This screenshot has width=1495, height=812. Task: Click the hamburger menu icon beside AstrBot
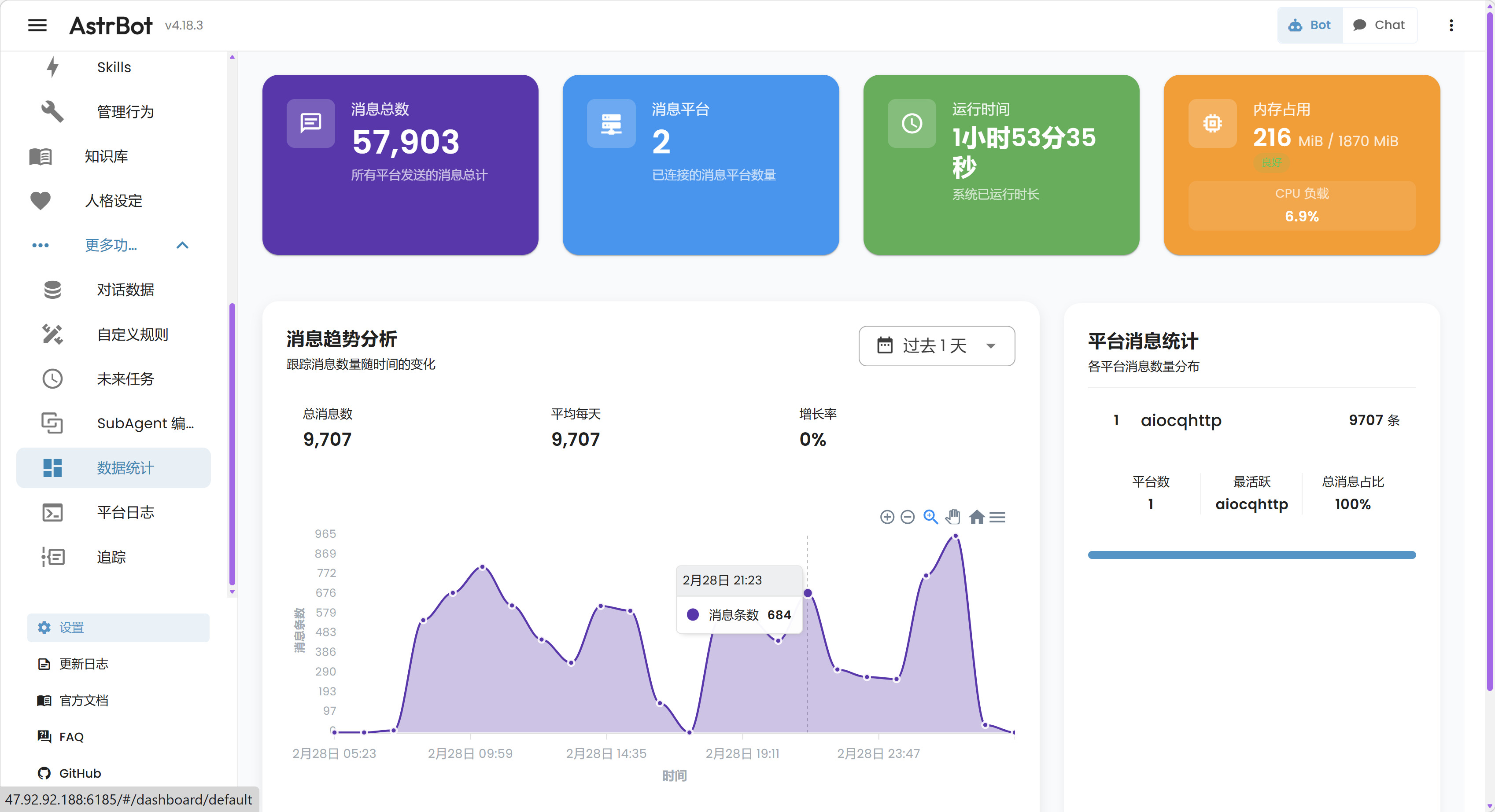(37, 25)
